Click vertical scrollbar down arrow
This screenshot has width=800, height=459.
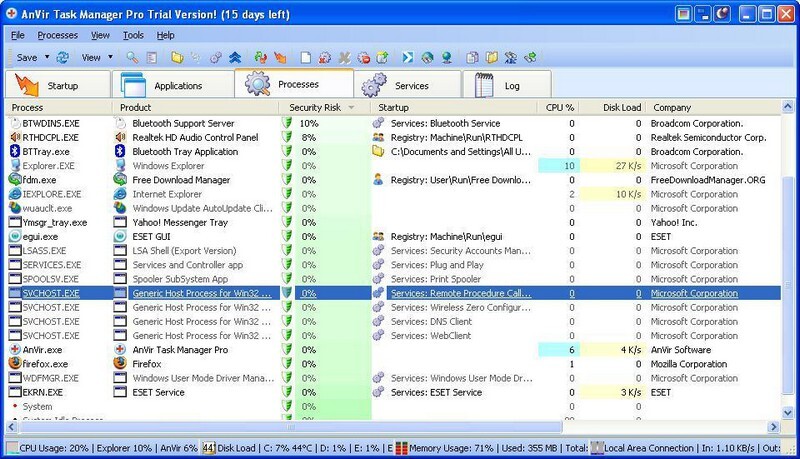coord(788,412)
